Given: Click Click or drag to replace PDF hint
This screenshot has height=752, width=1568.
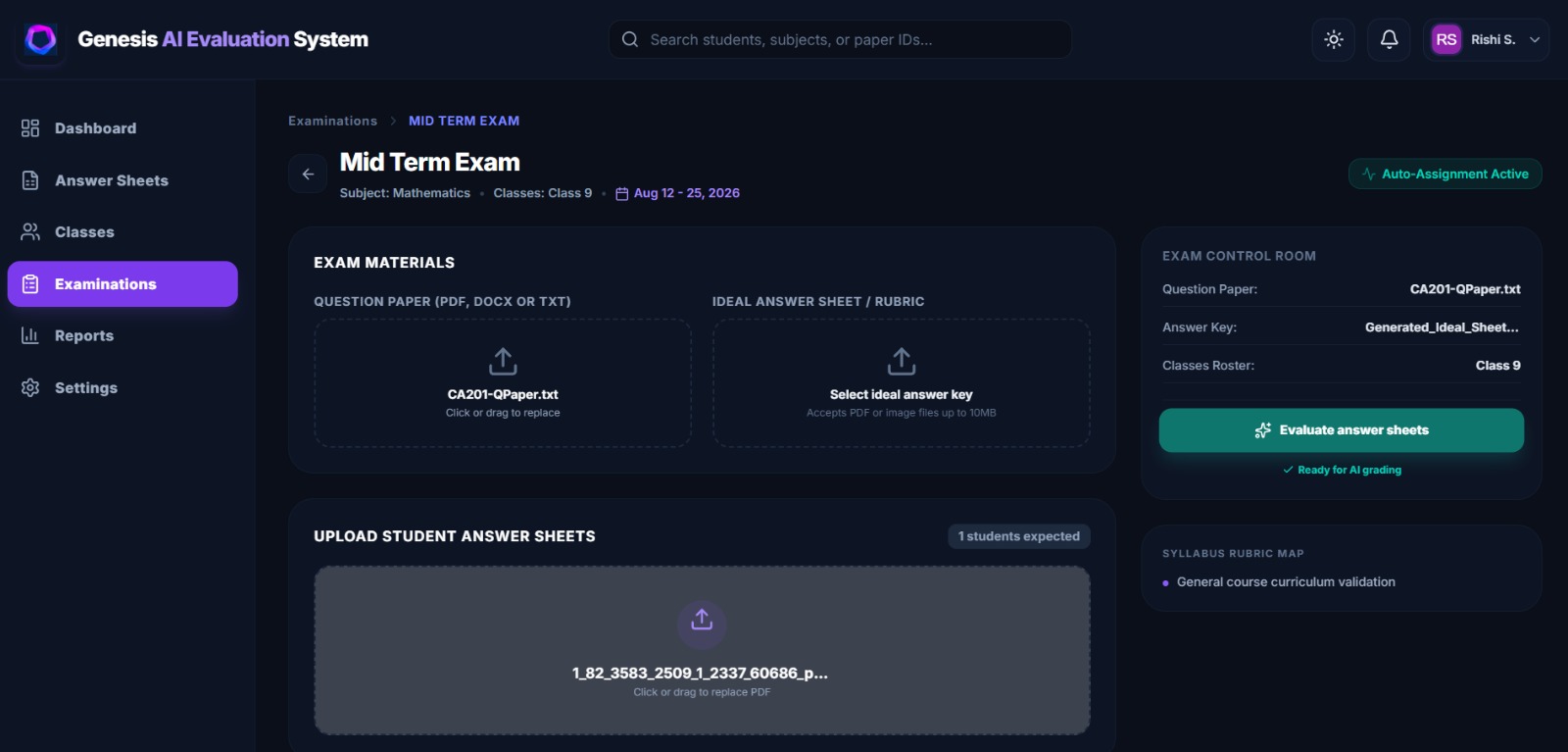Looking at the screenshot, I should coord(702,692).
